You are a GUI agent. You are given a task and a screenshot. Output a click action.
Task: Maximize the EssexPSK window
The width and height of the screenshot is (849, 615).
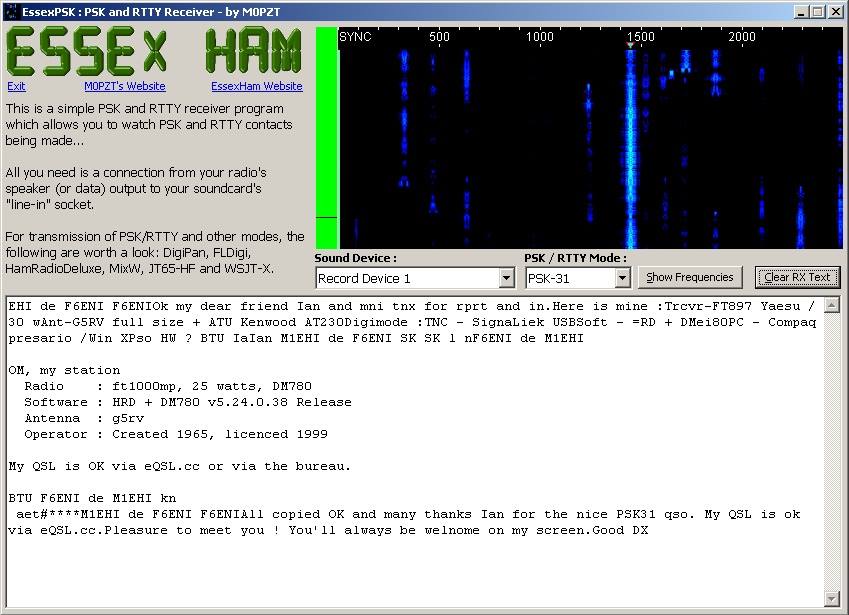[x=818, y=11]
